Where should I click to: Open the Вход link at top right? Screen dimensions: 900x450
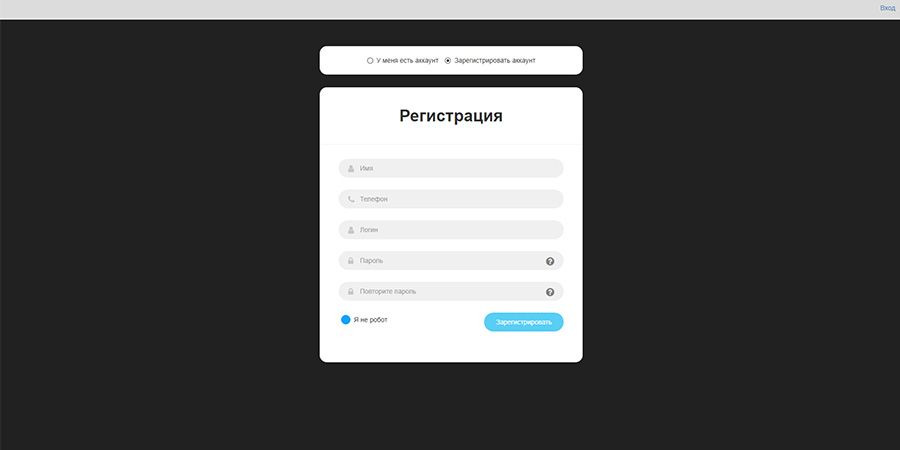pos(887,8)
